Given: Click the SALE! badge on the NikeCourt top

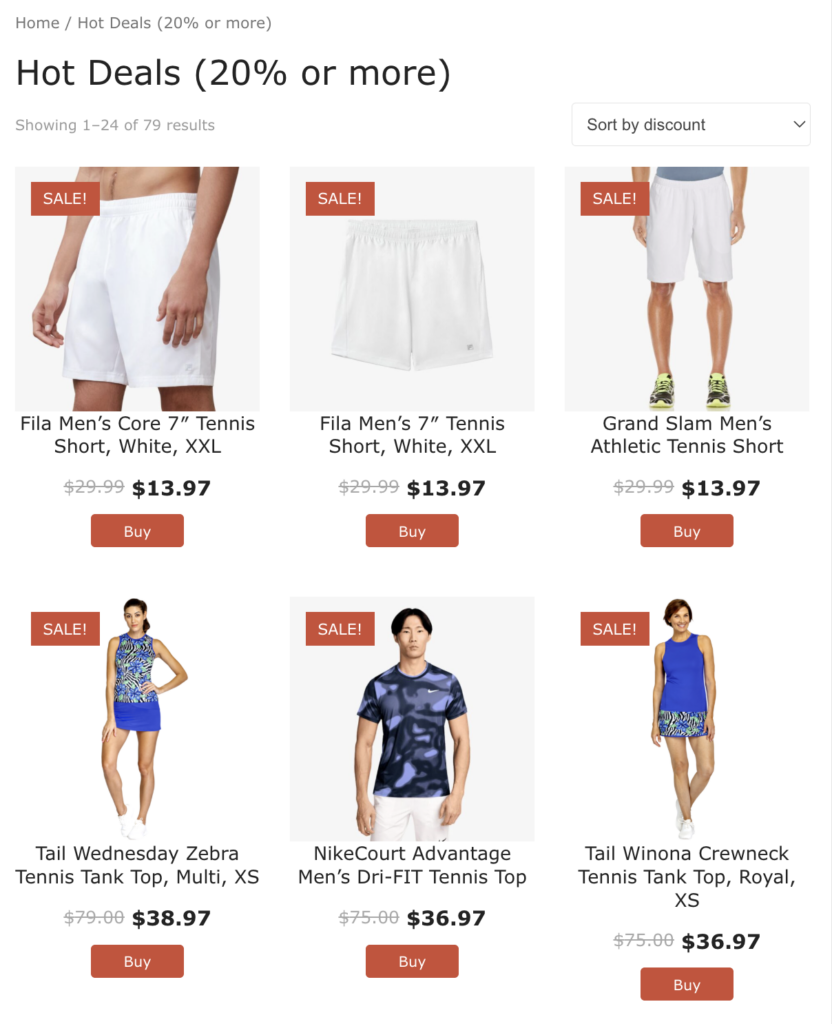Looking at the screenshot, I should tap(340, 629).
